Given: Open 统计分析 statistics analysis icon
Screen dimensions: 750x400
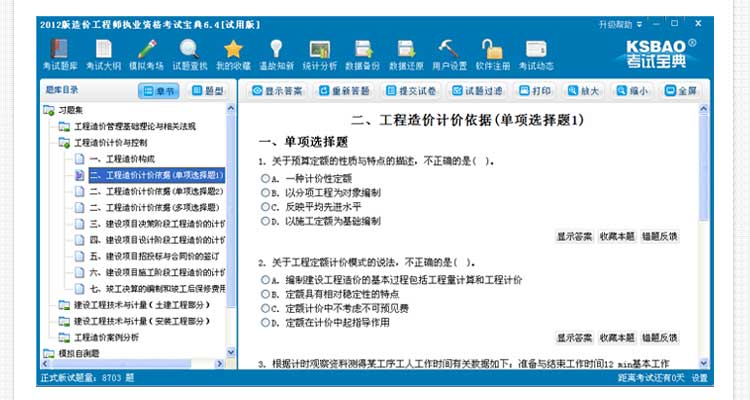Looking at the screenshot, I should pos(319,54).
